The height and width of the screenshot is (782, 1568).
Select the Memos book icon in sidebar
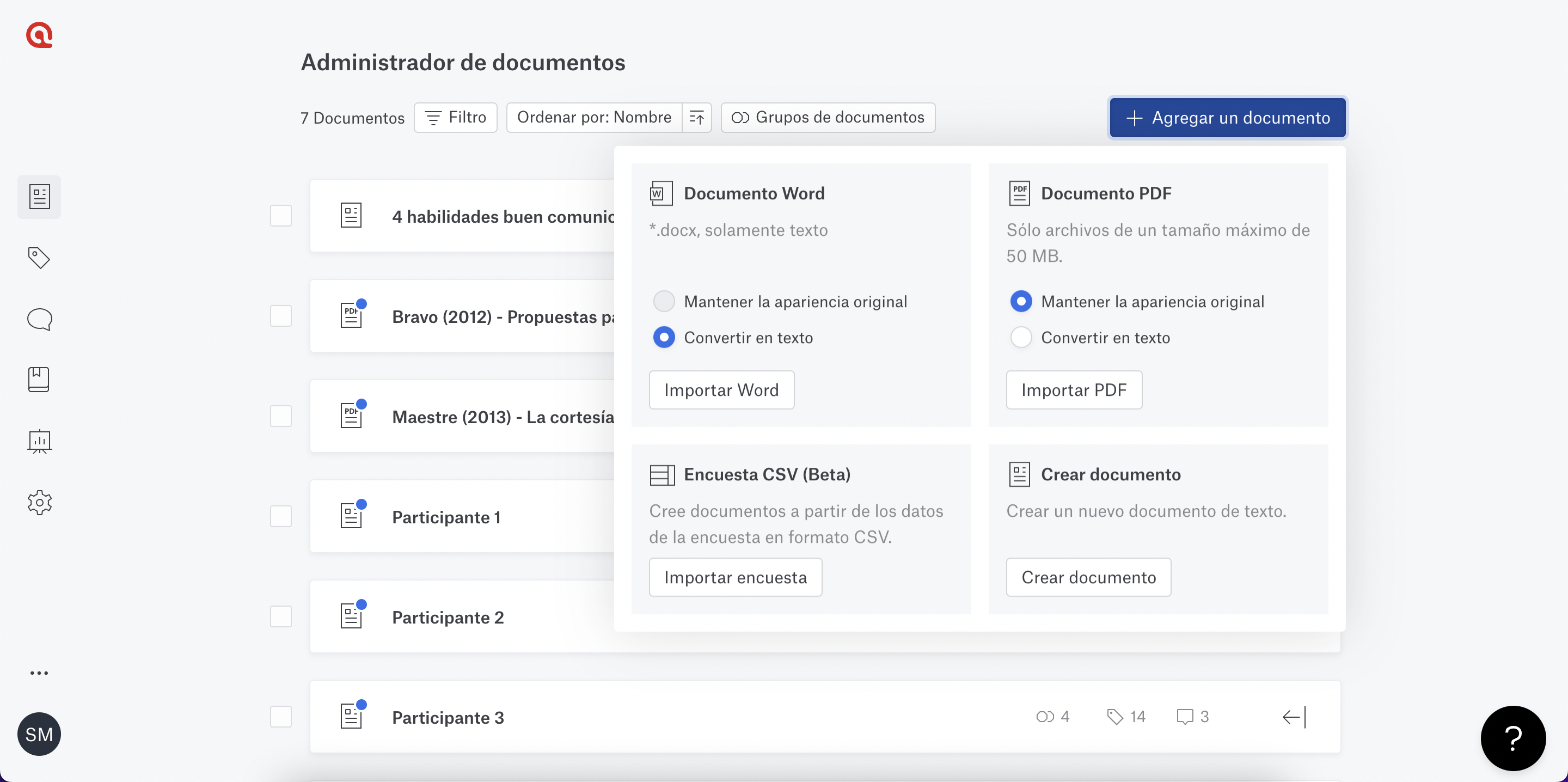click(39, 380)
